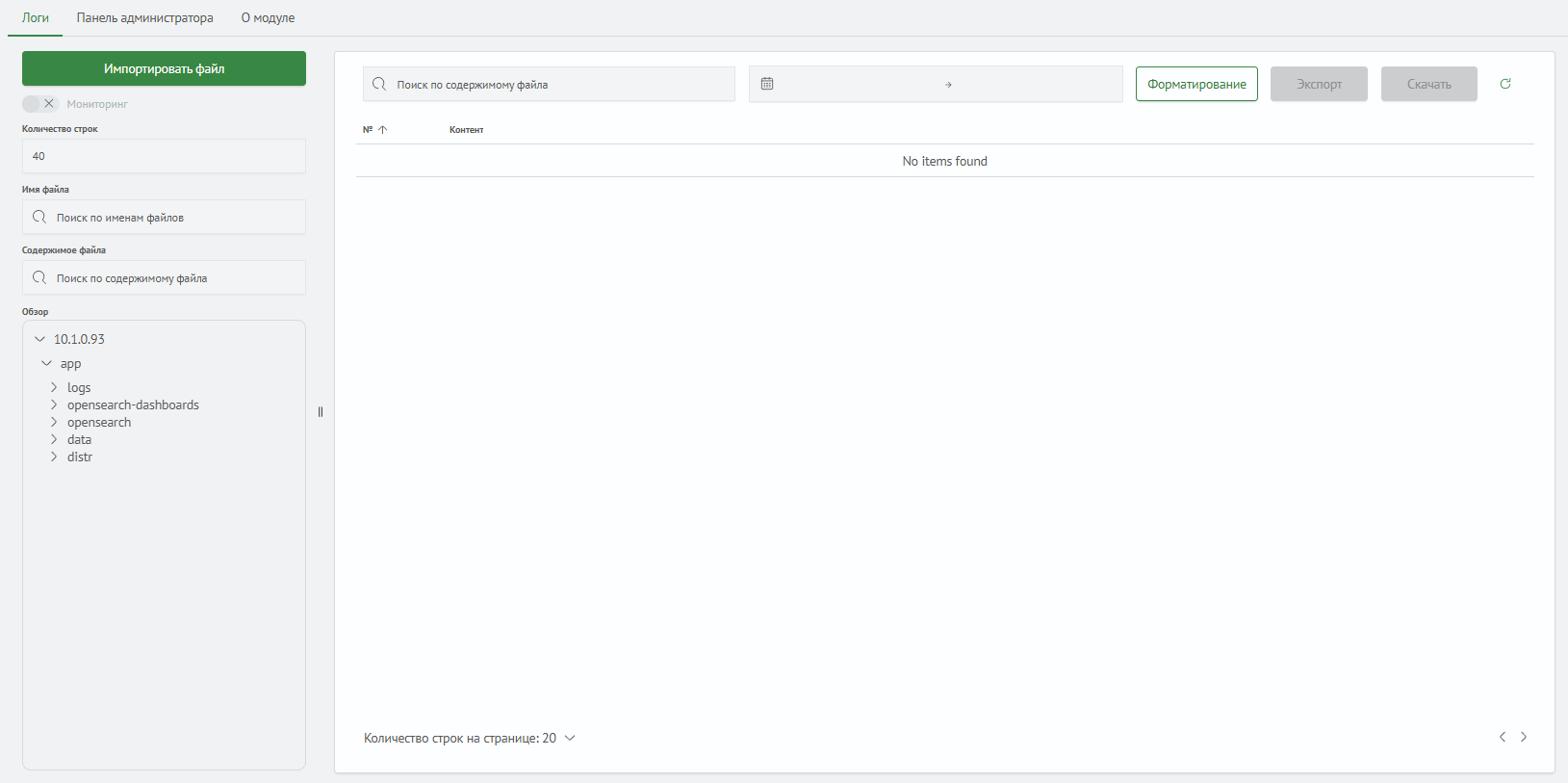Screen dimensions: 1568x783
Task: Collapse the 10.1.0.93 tree node
Action: [x=39, y=339]
